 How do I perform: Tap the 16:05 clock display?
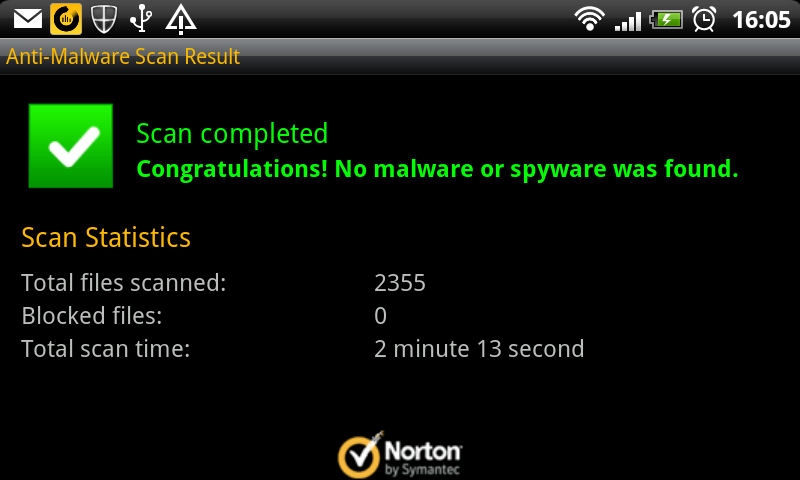pyautogui.click(x=761, y=20)
